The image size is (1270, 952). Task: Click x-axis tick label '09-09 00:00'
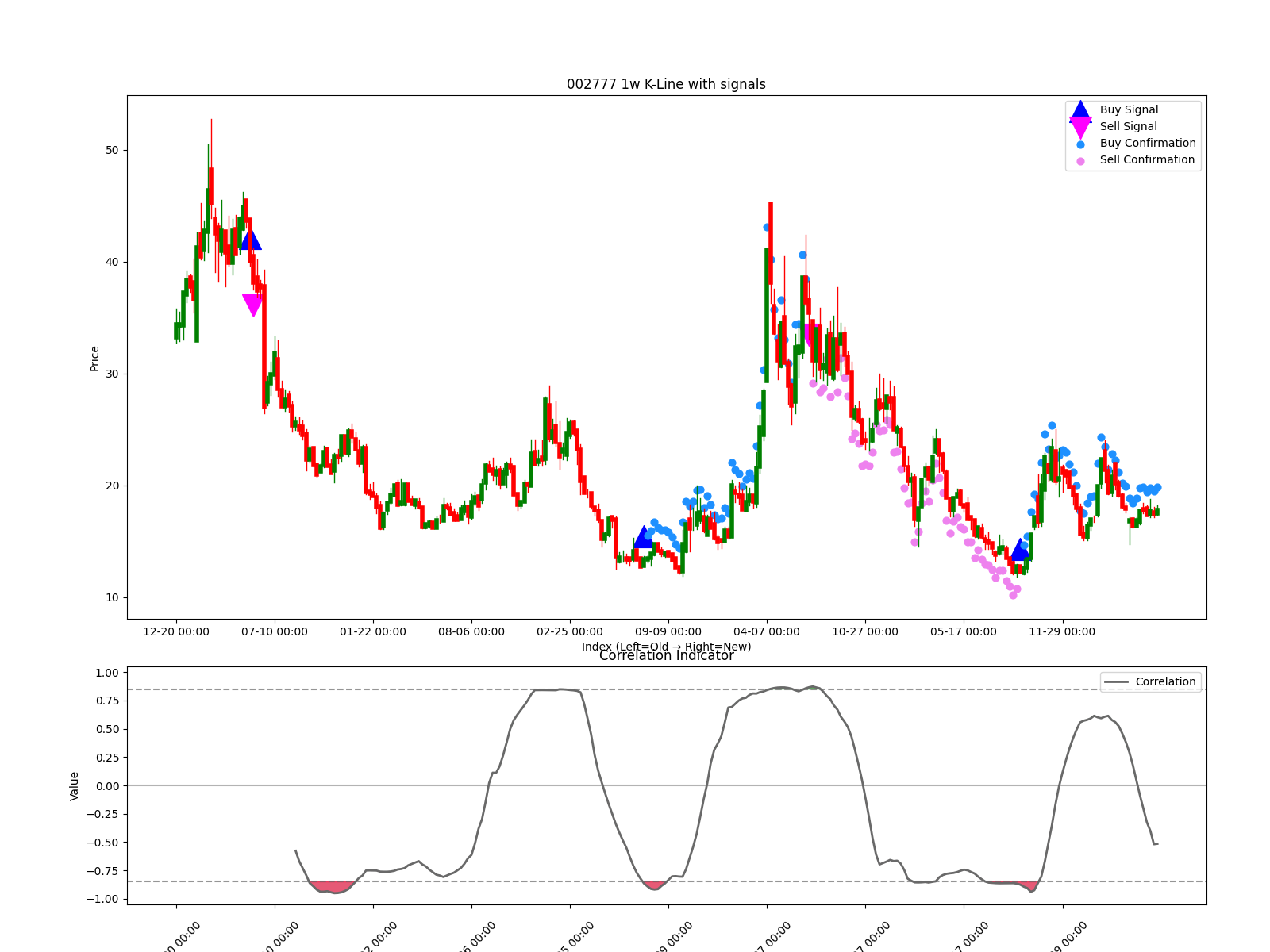click(668, 631)
